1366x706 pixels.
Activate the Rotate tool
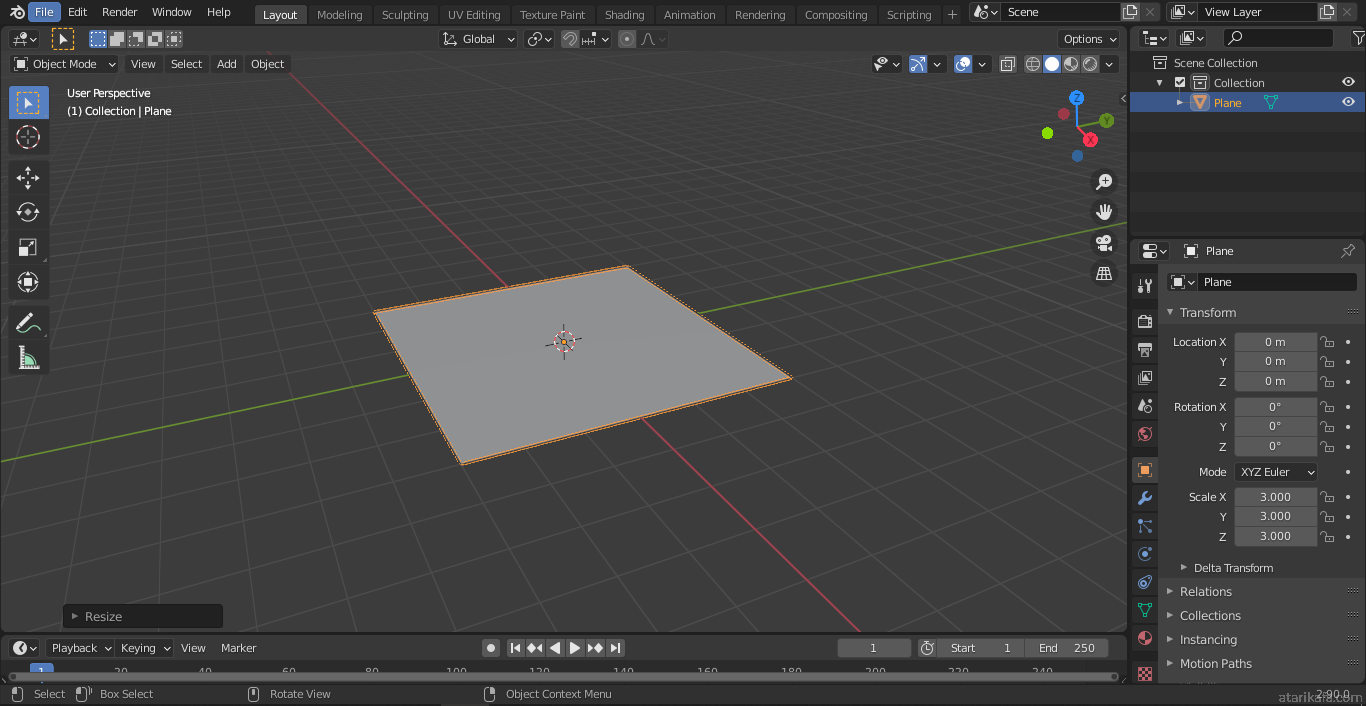coord(28,212)
